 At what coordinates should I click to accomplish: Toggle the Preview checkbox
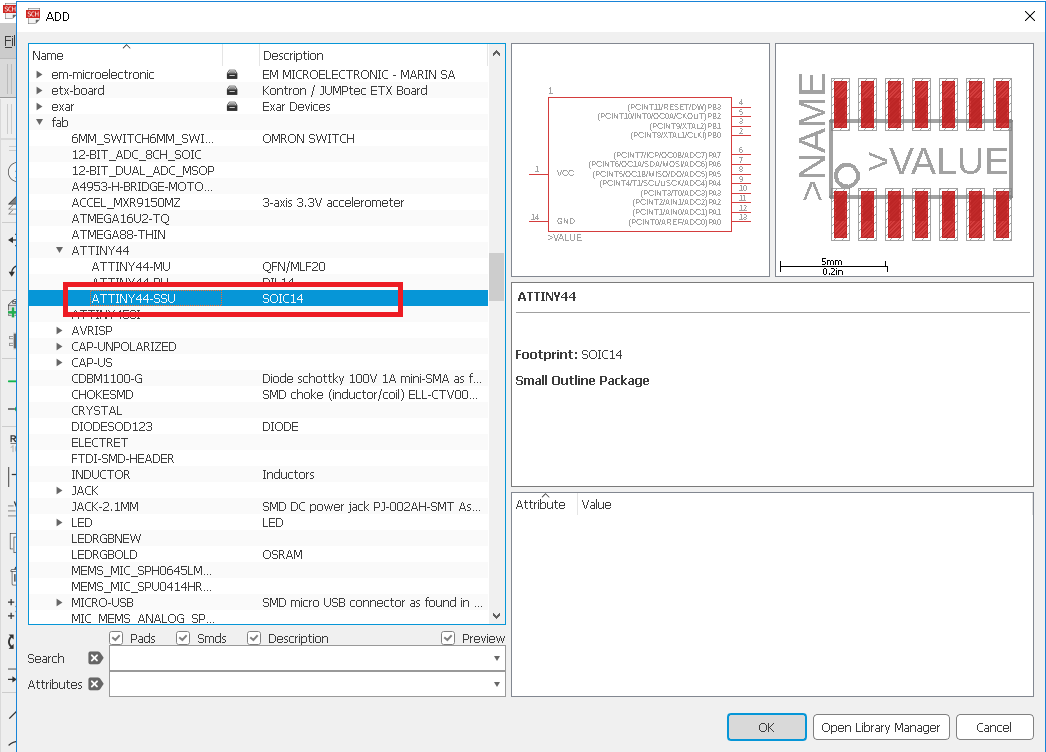click(448, 638)
